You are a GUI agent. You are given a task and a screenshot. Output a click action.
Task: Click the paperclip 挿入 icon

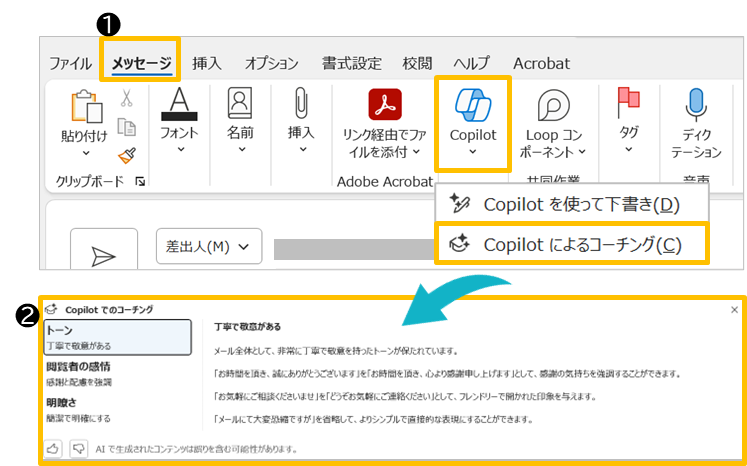pyautogui.click(x=302, y=103)
